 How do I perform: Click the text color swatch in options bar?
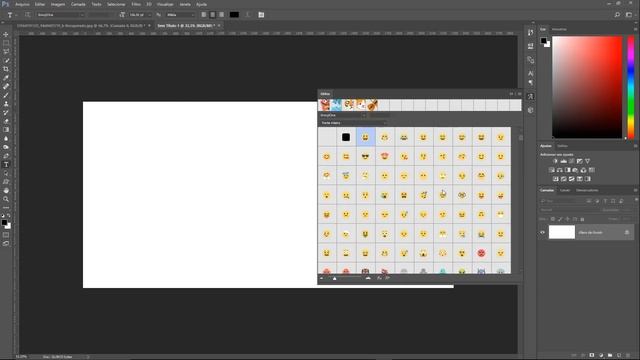pos(234,15)
